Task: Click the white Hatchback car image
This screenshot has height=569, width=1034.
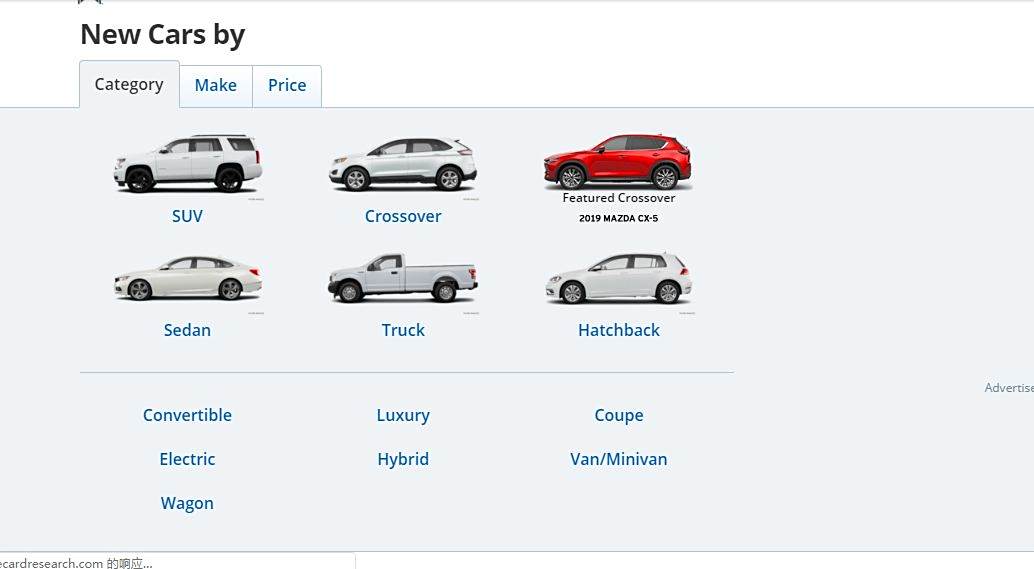Action: tap(619, 278)
